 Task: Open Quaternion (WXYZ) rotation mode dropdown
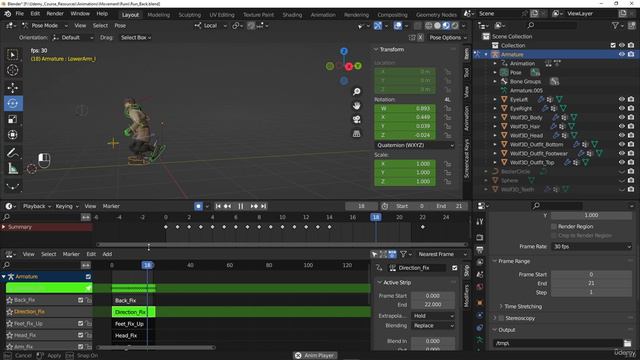pos(414,145)
